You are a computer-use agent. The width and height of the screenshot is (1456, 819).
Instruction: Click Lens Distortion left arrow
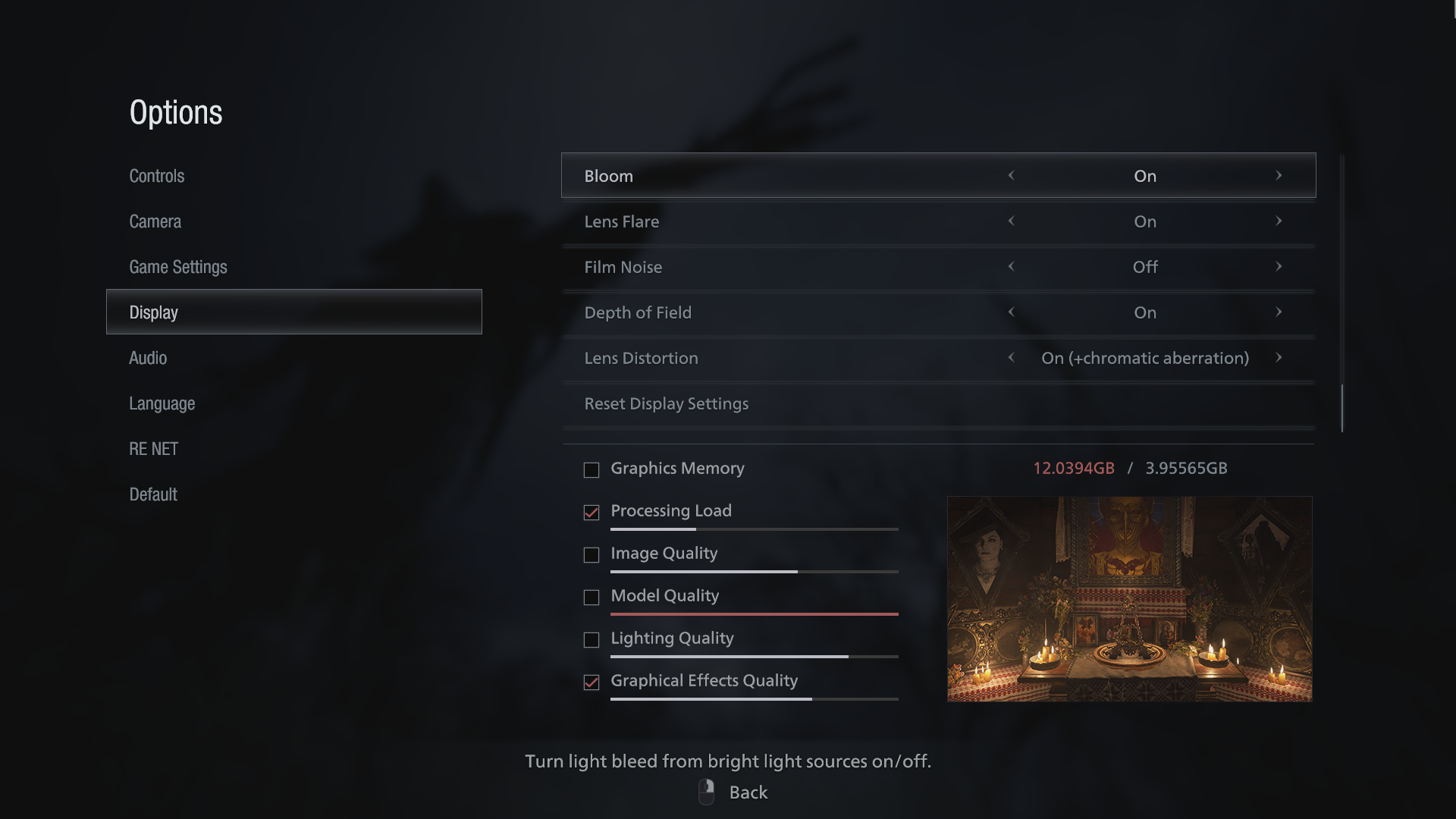click(x=1011, y=357)
